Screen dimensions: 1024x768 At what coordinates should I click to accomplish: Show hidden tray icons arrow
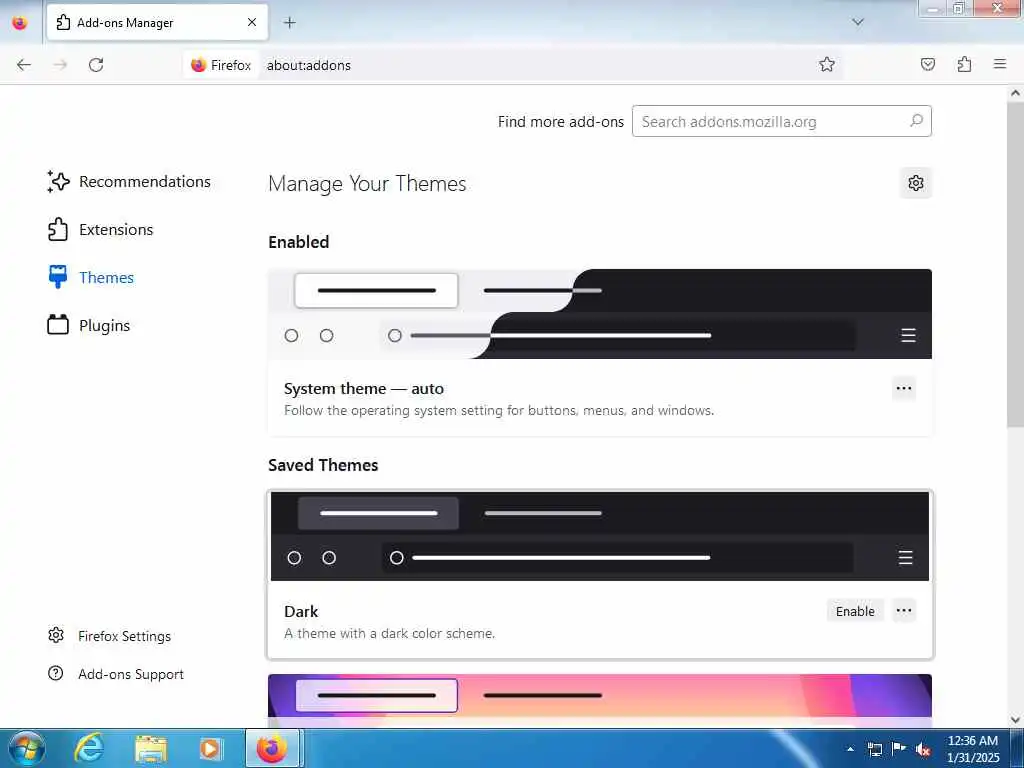tap(850, 749)
